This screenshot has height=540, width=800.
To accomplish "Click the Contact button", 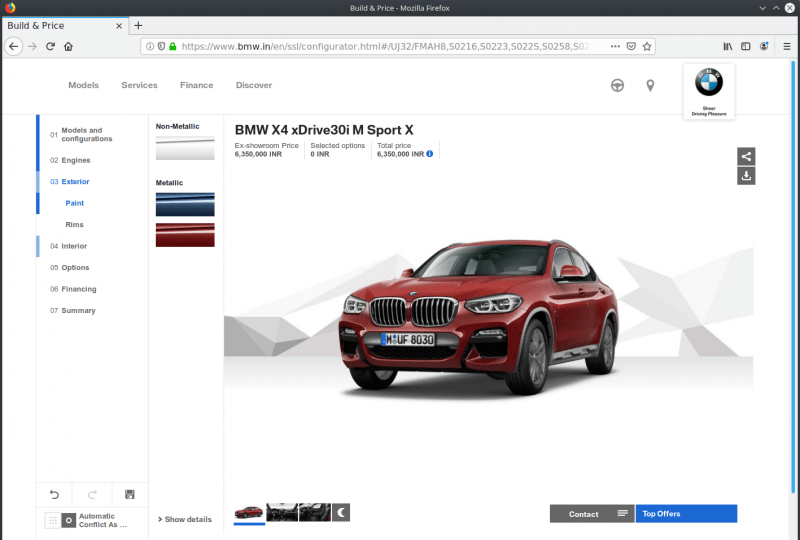I will click(x=592, y=513).
